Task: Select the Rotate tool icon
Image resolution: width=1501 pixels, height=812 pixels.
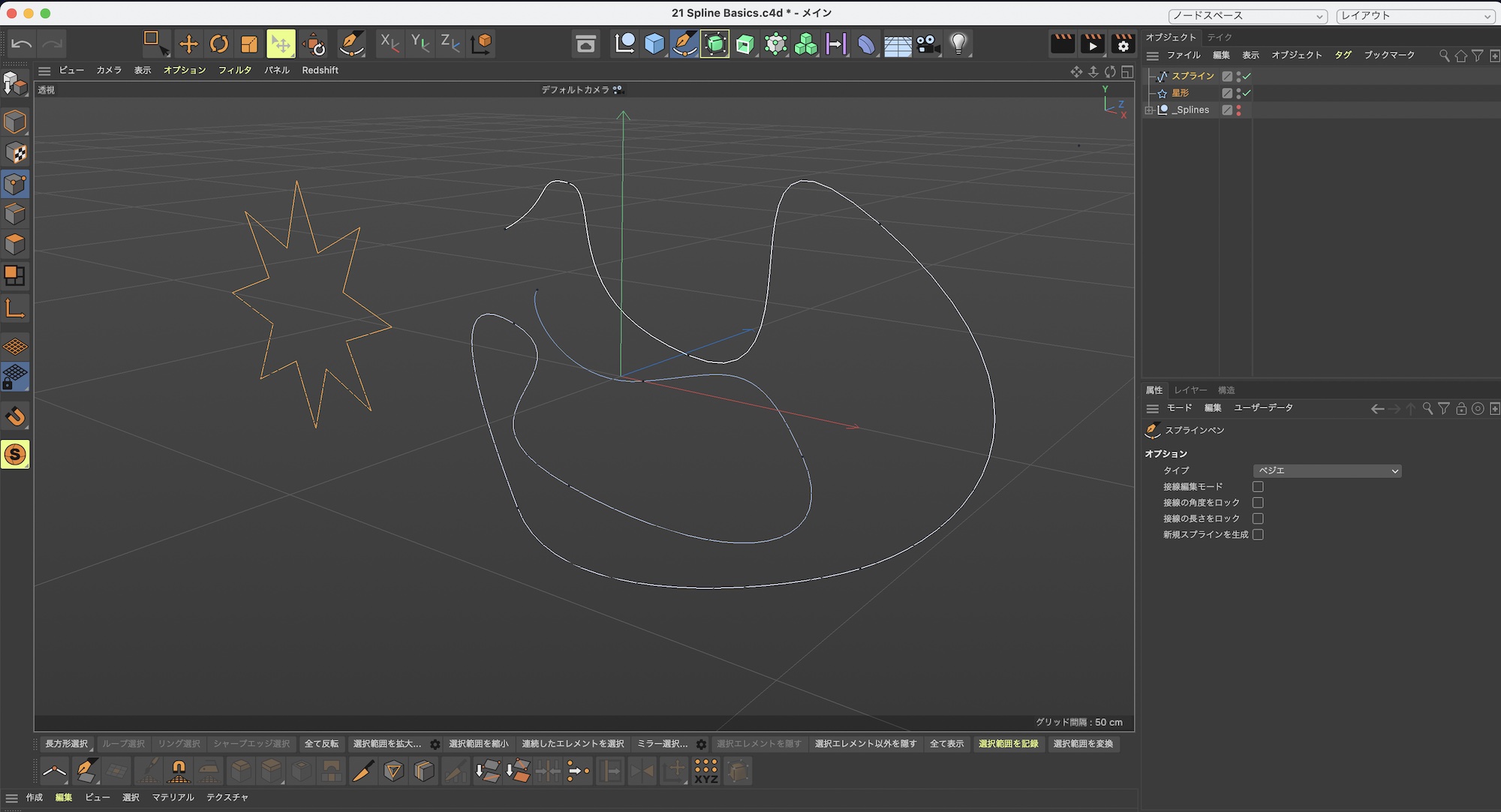Action: point(218,44)
